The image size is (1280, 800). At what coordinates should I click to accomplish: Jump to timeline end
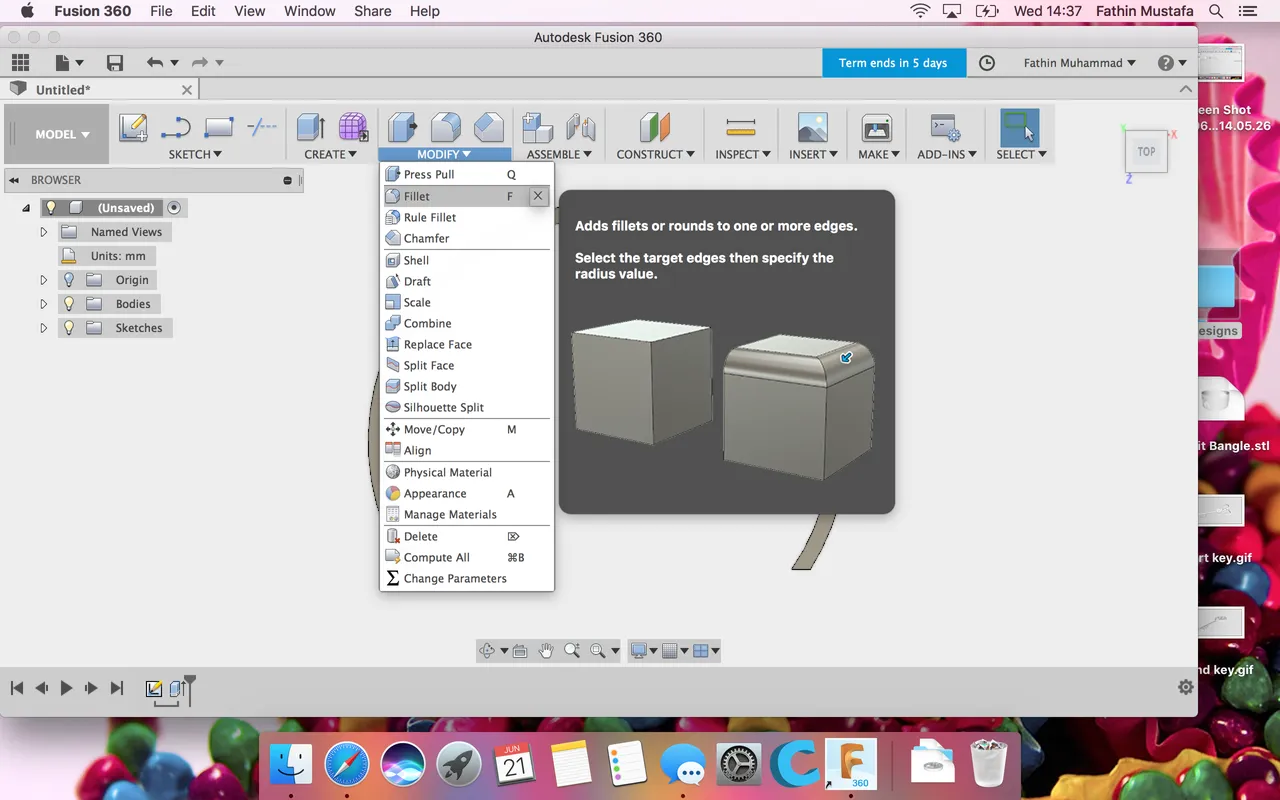pyautogui.click(x=117, y=688)
